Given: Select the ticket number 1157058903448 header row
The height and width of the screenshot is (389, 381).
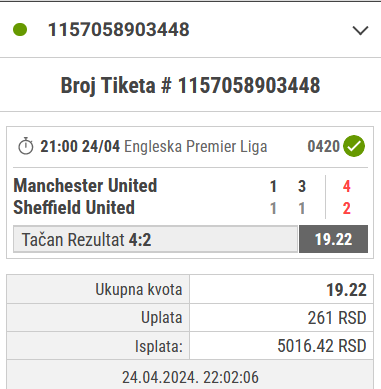Looking at the screenshot, I should coord(190,30).
